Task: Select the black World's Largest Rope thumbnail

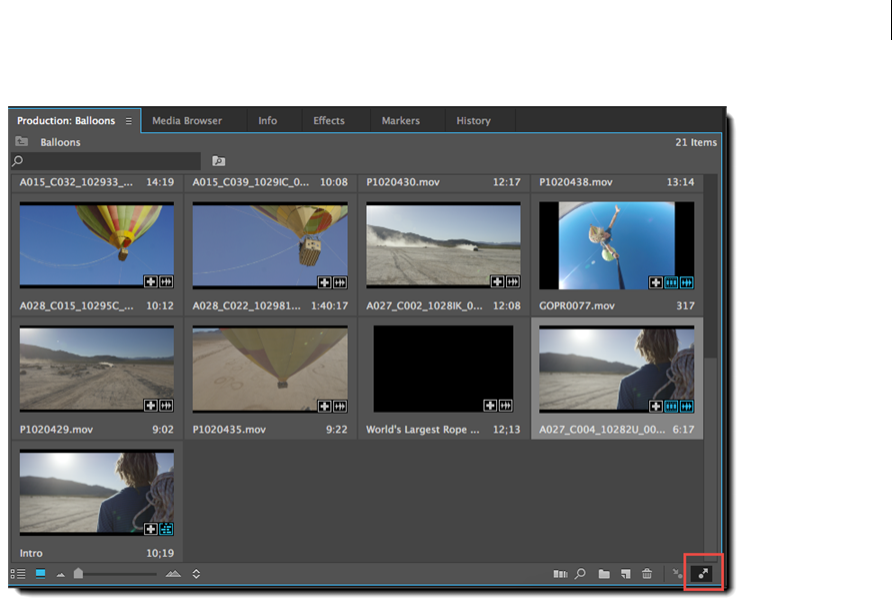Action: (x=443, y=369)
